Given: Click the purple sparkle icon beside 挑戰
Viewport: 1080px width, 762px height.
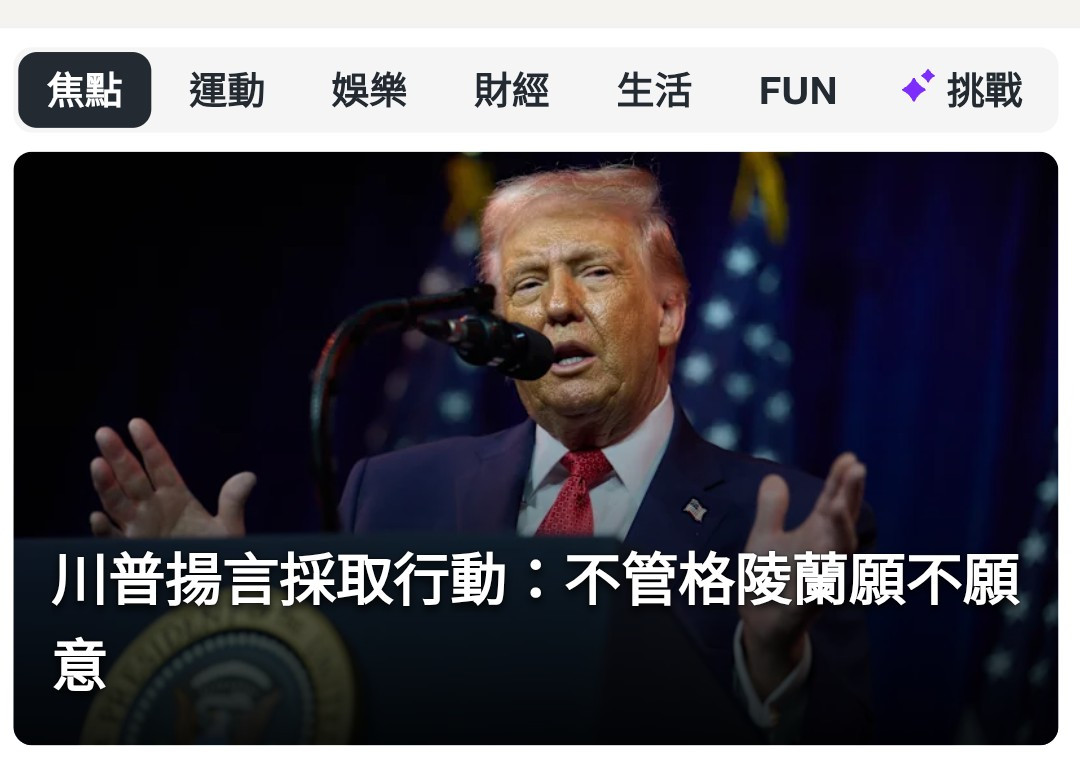Looking at the screenshot, I should point(918,85).
